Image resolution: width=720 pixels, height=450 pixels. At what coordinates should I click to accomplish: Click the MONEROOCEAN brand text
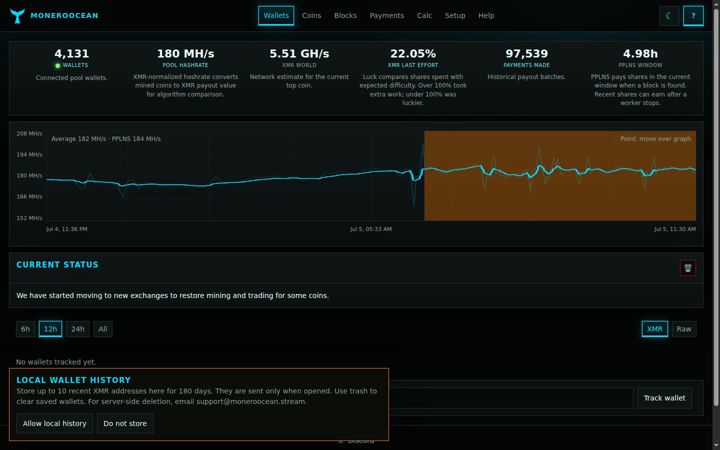click(x=64, y=16)
